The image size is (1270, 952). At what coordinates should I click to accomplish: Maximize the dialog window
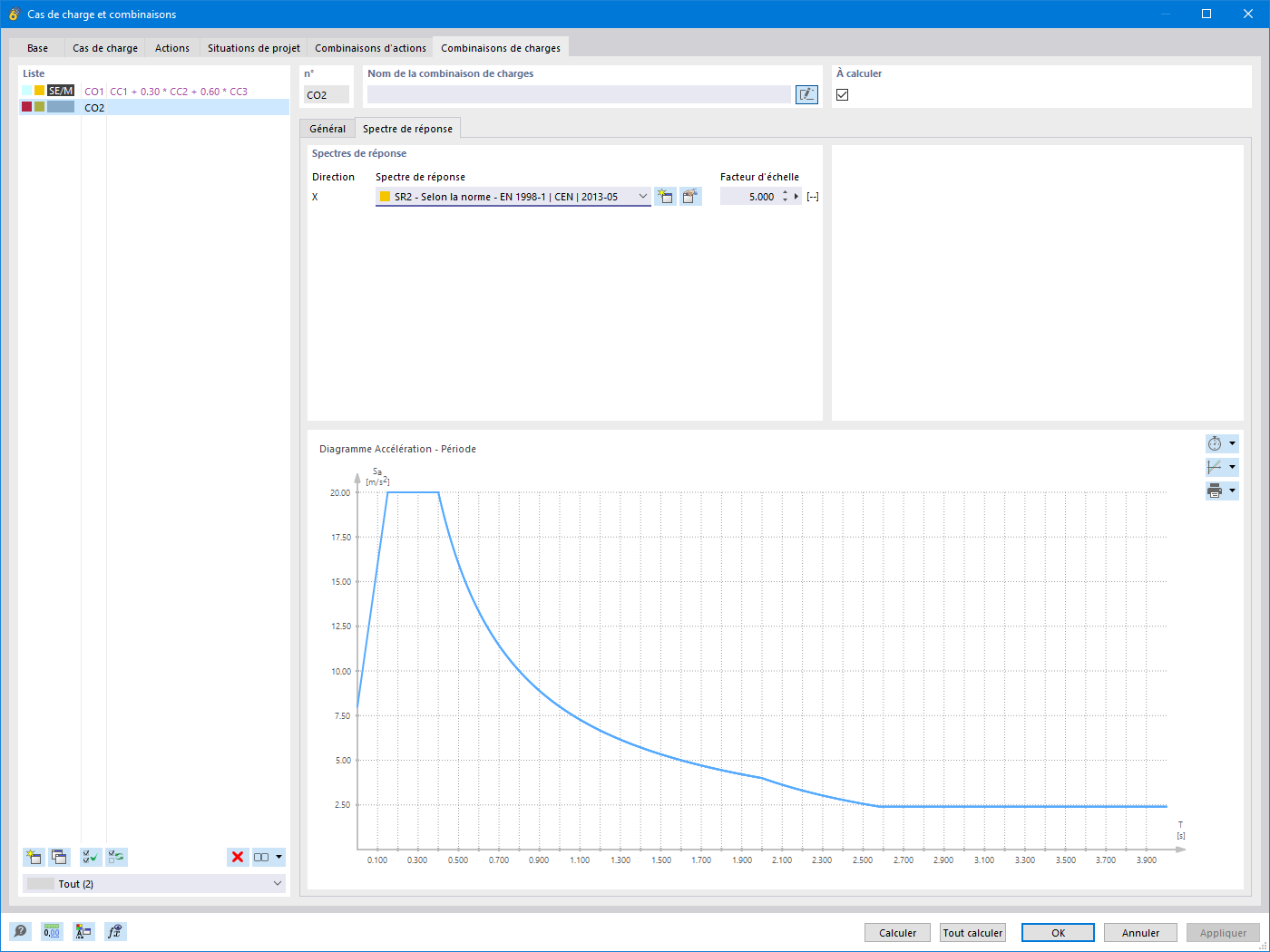point(1206,14)
